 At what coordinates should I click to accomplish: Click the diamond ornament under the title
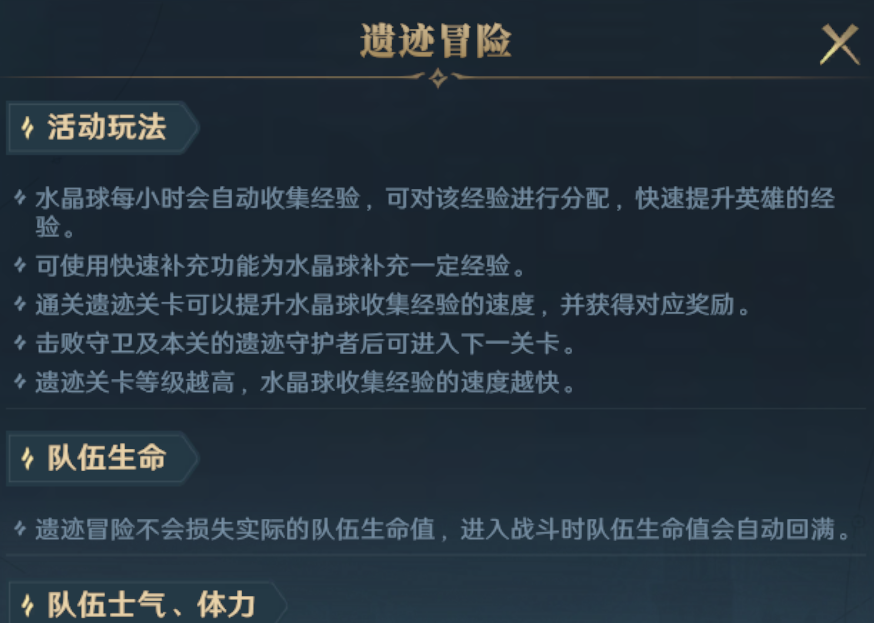click(x=438, y=78)
